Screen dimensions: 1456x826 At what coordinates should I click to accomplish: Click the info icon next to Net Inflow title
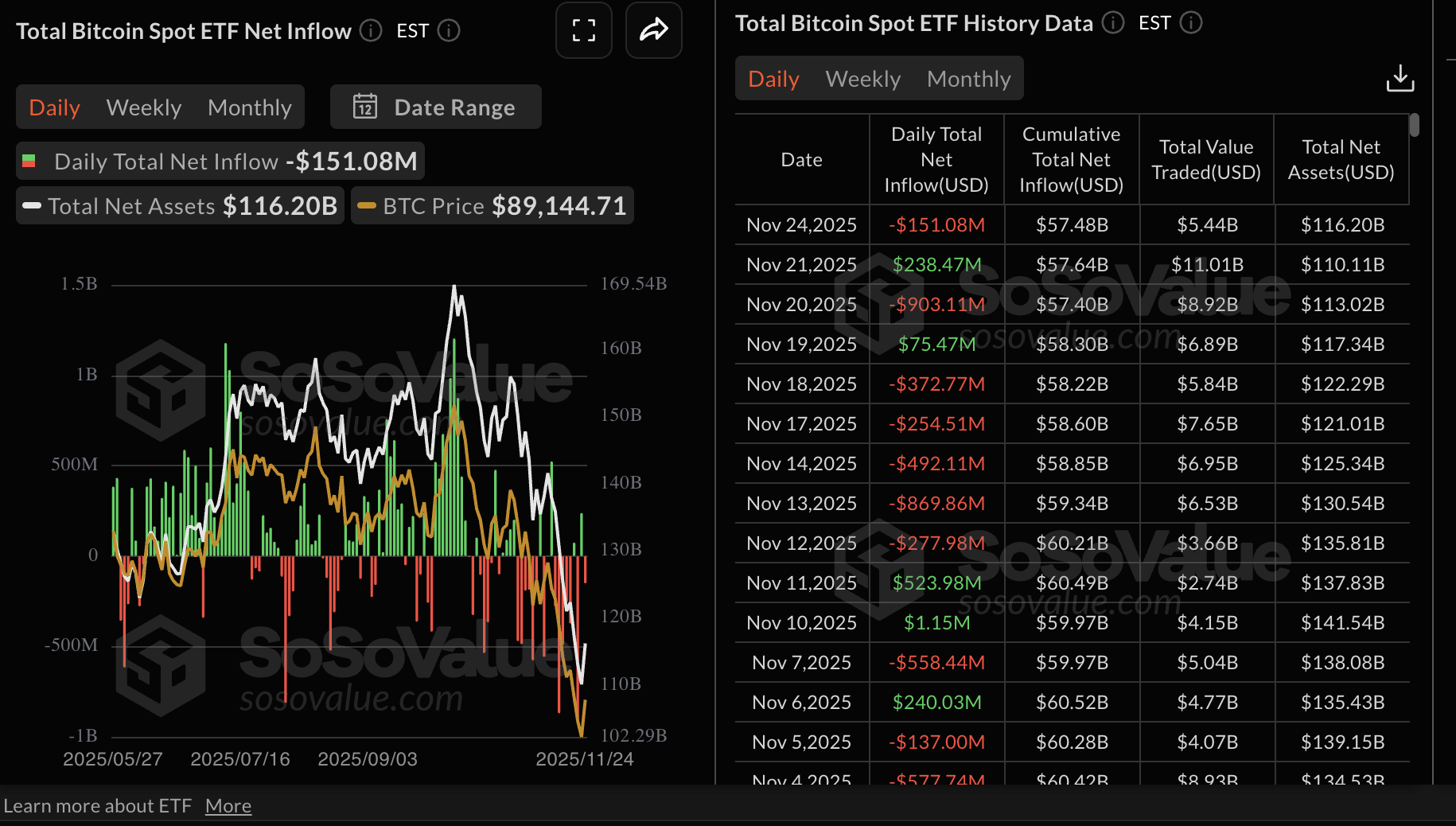(369, 31)
